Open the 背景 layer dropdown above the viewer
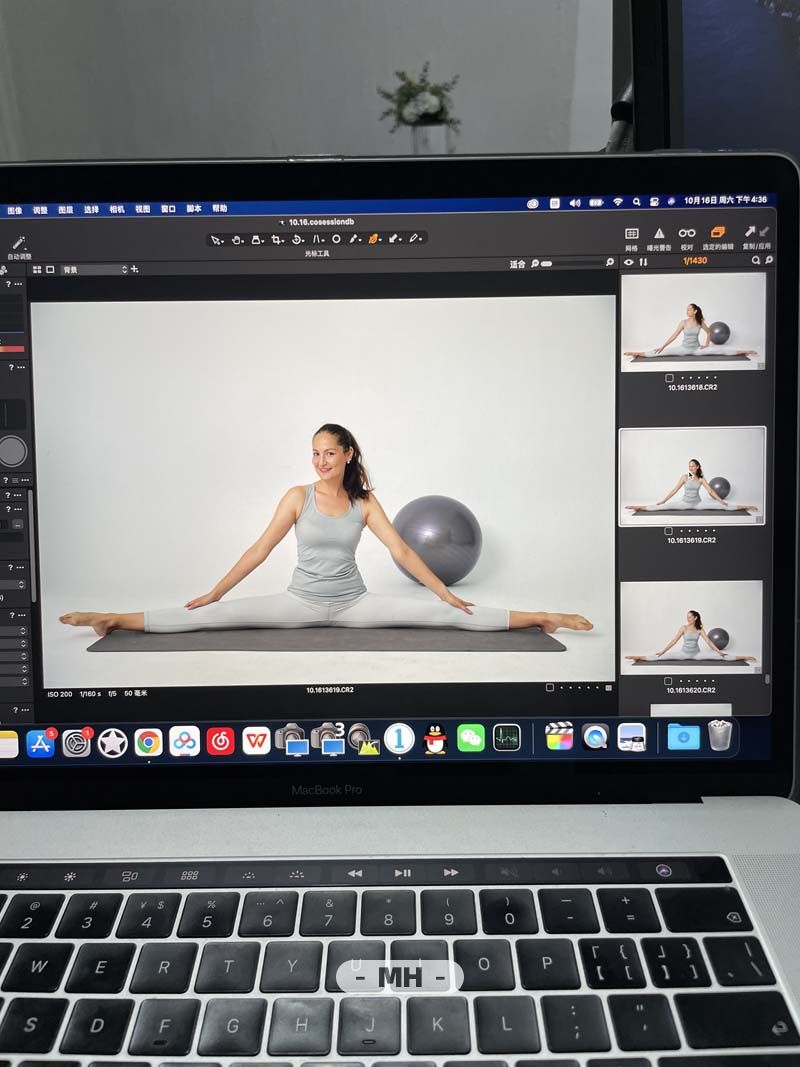This screenshot has height=1067, width=800. click(94, 270)
